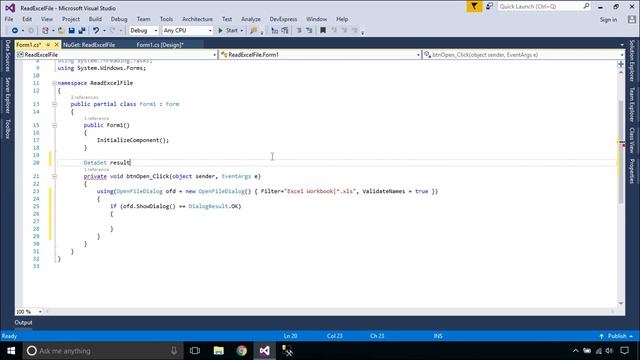
Task: Click the Find in Files toolbar icon
Action: coord(254,31)
